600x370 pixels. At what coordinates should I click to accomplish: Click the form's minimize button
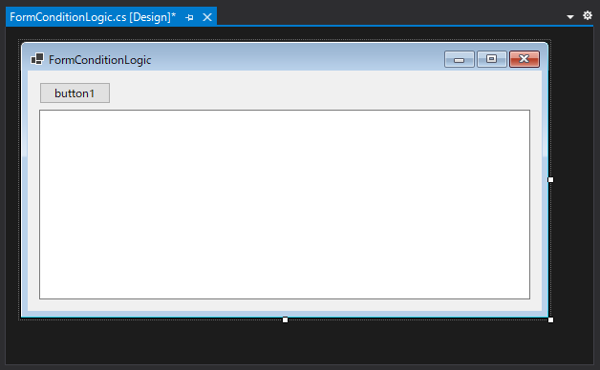tap(459, 59)
